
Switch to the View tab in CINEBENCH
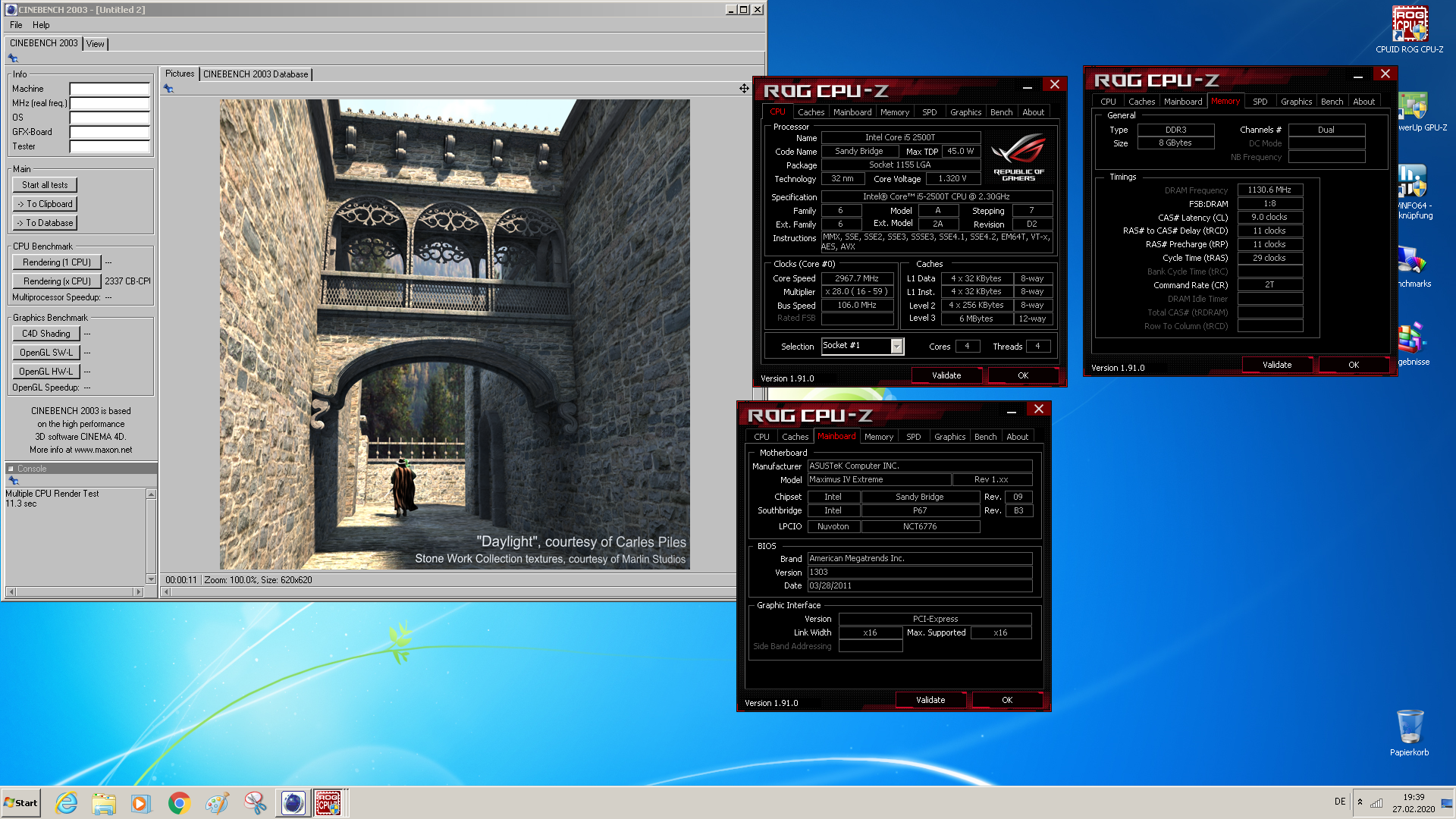(x=95, y=44)
